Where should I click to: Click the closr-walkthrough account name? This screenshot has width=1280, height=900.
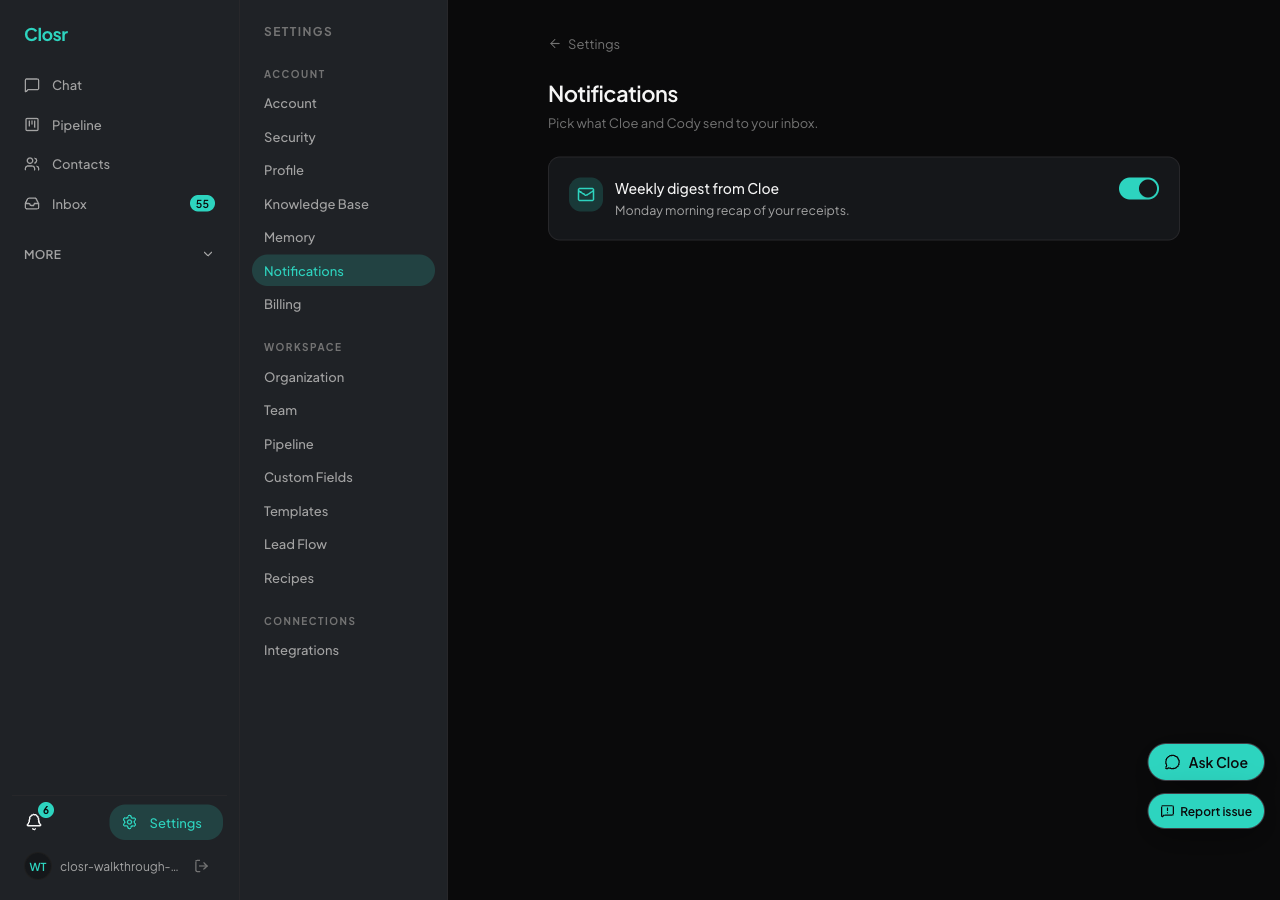pyautogui.click(x=119, y=866)
